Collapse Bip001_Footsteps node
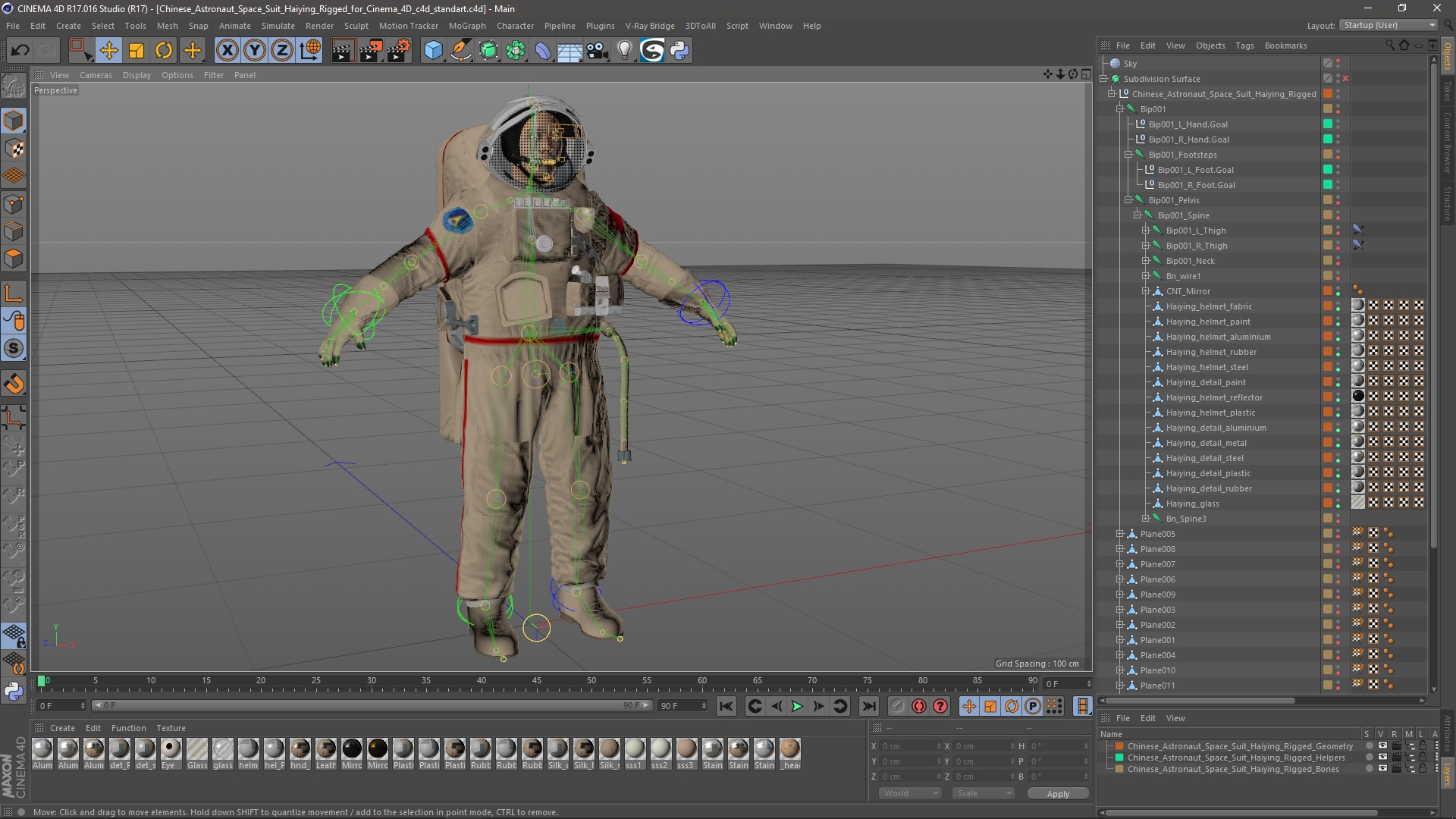Screen dimensions: 1456x819 click(x=1128, y=155)
